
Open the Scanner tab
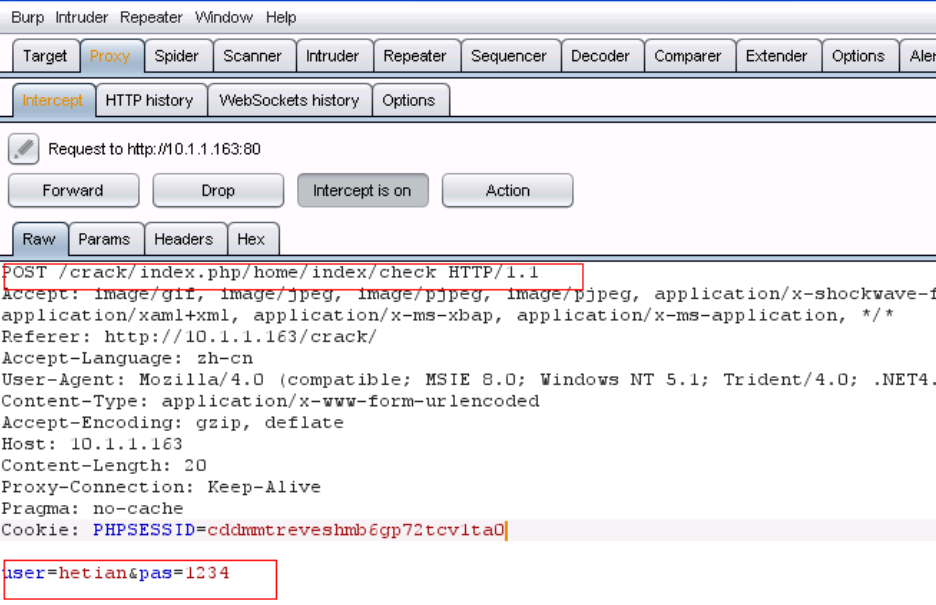click(253, 56)
